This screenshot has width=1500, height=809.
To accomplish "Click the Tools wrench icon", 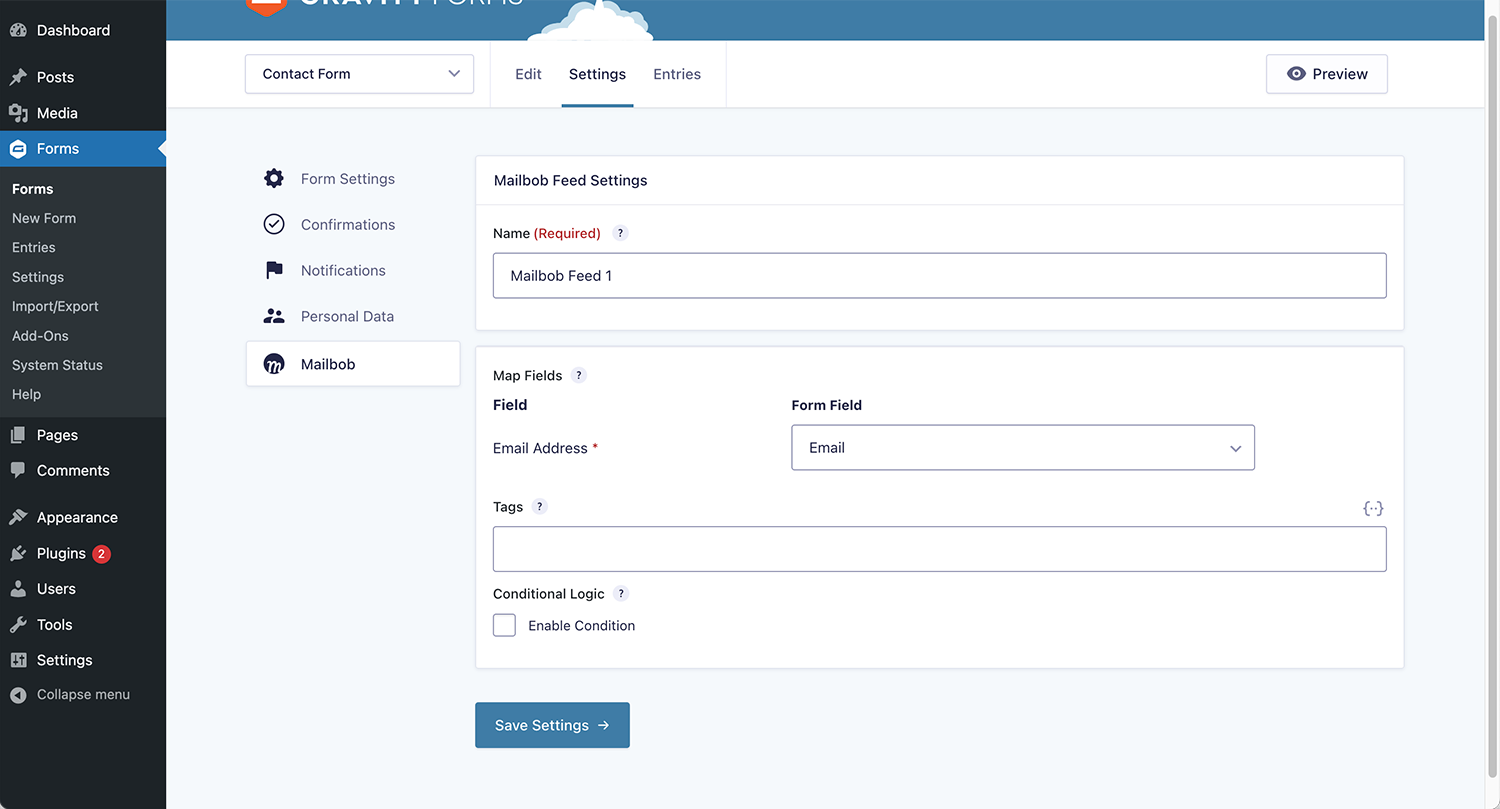I will [18, 625].
